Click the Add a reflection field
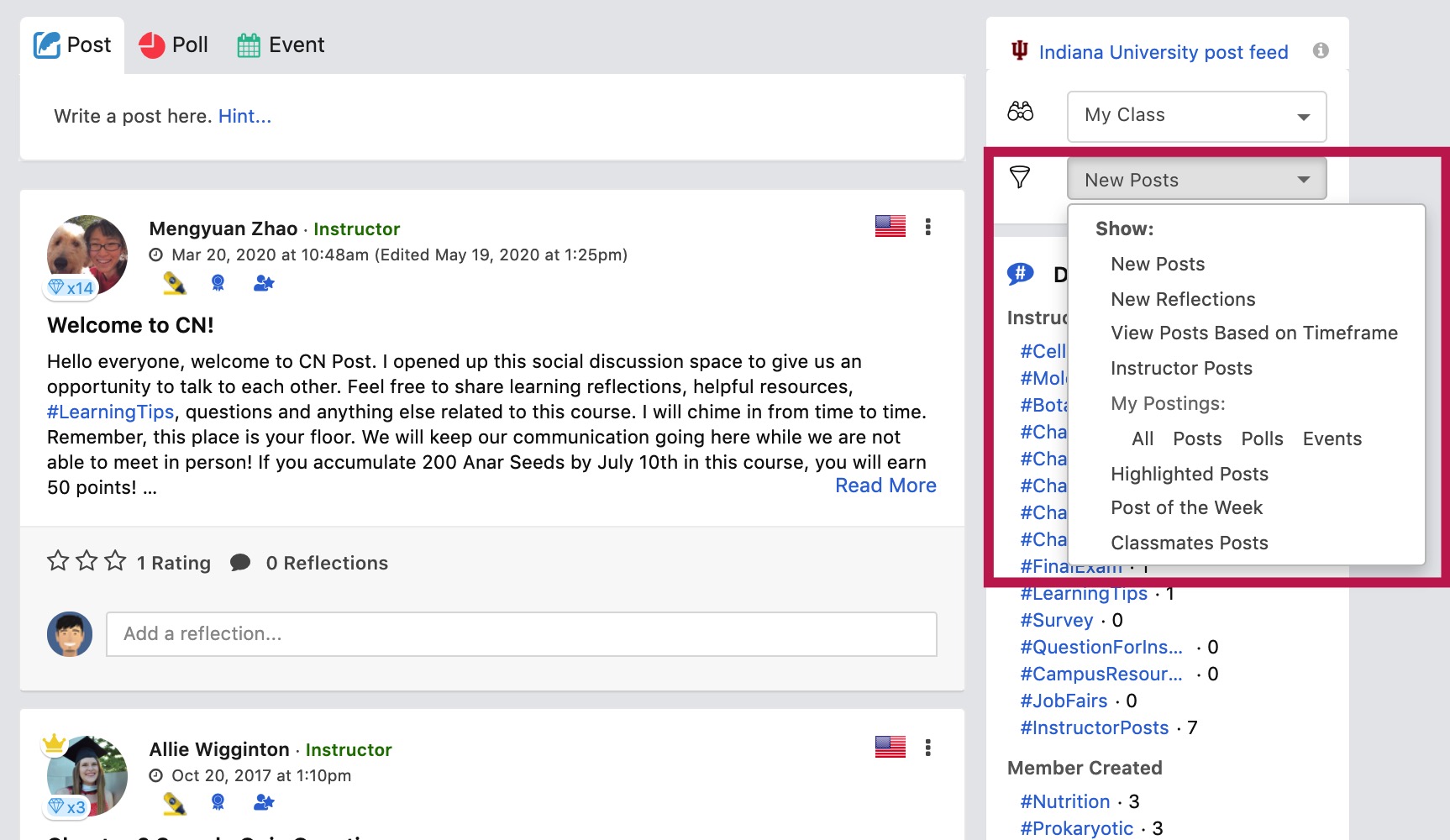This screenshot has height=840, width=1450. coord(522,634)
